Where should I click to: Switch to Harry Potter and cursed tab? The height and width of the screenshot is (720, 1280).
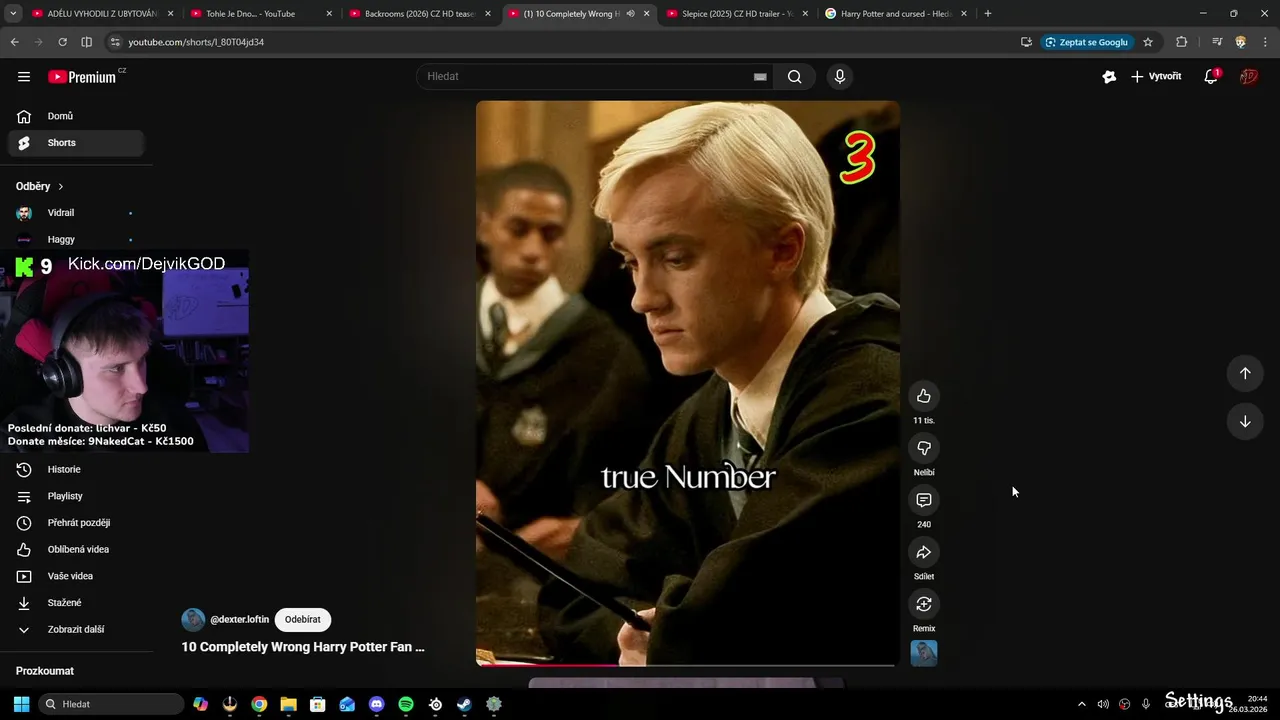pos(894,14)
